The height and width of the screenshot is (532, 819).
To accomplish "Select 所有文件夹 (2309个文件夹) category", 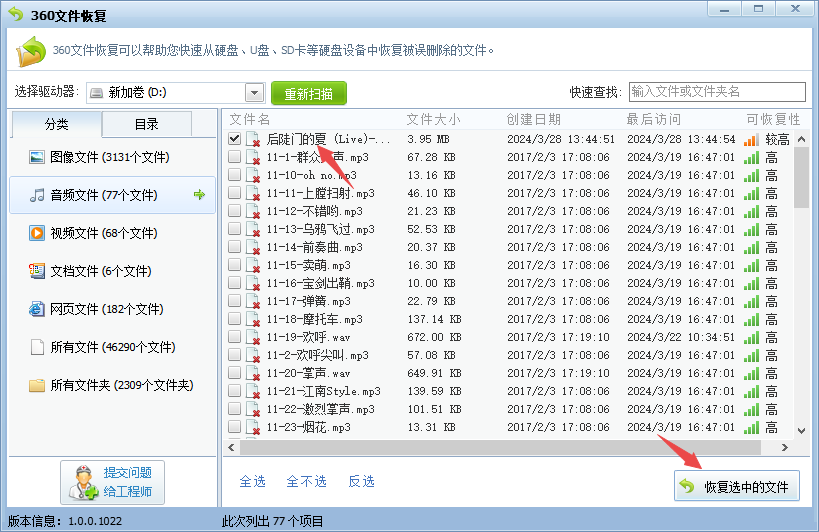I will pos(112,385).
